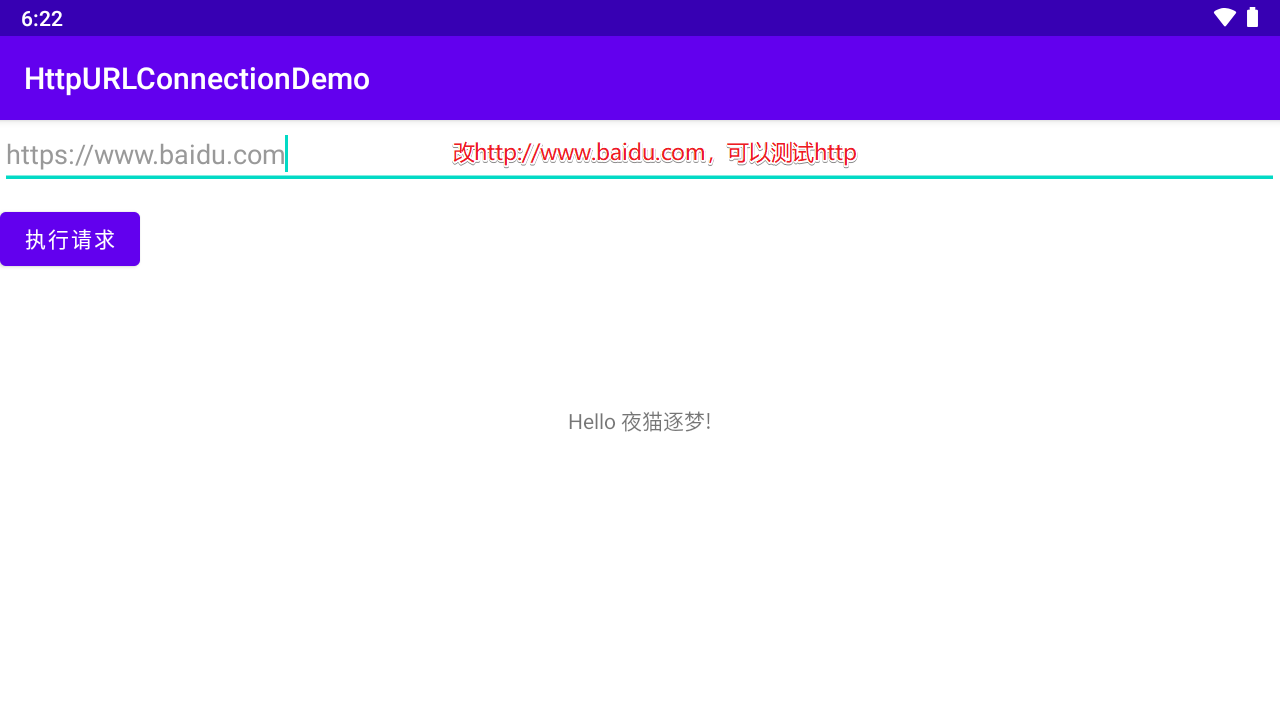This screenshot has width=1280, height=720.
Task: Tap the battery indicator icon
Action: tap(1252, 17)
